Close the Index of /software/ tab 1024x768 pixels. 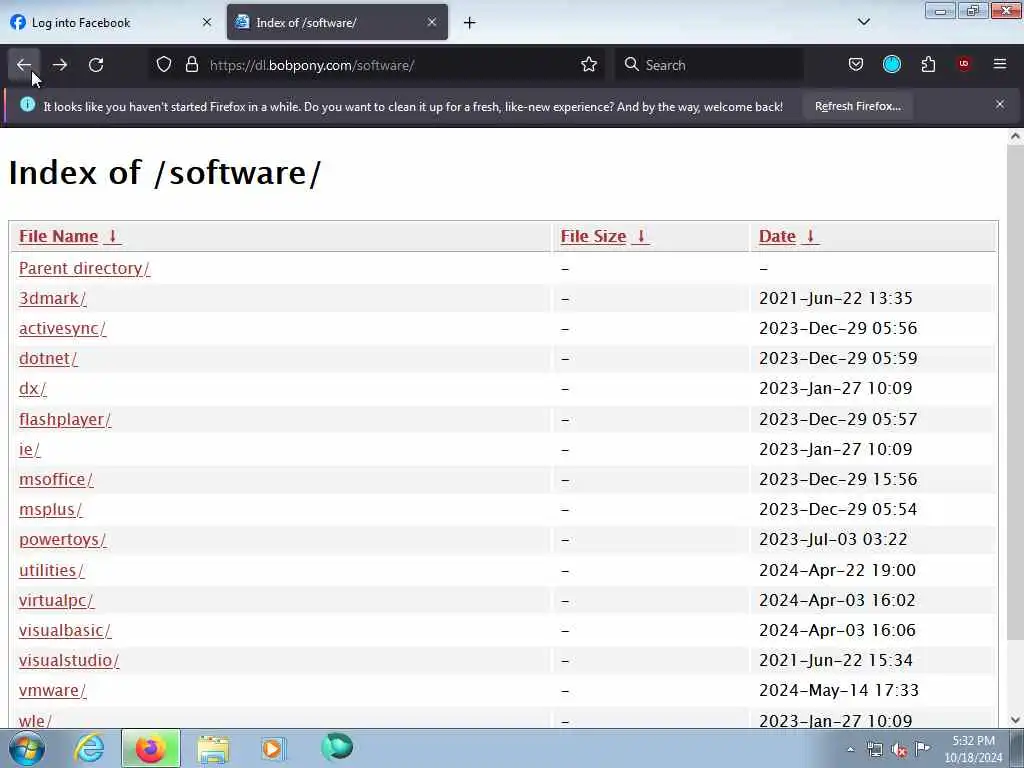coord(432,22)
